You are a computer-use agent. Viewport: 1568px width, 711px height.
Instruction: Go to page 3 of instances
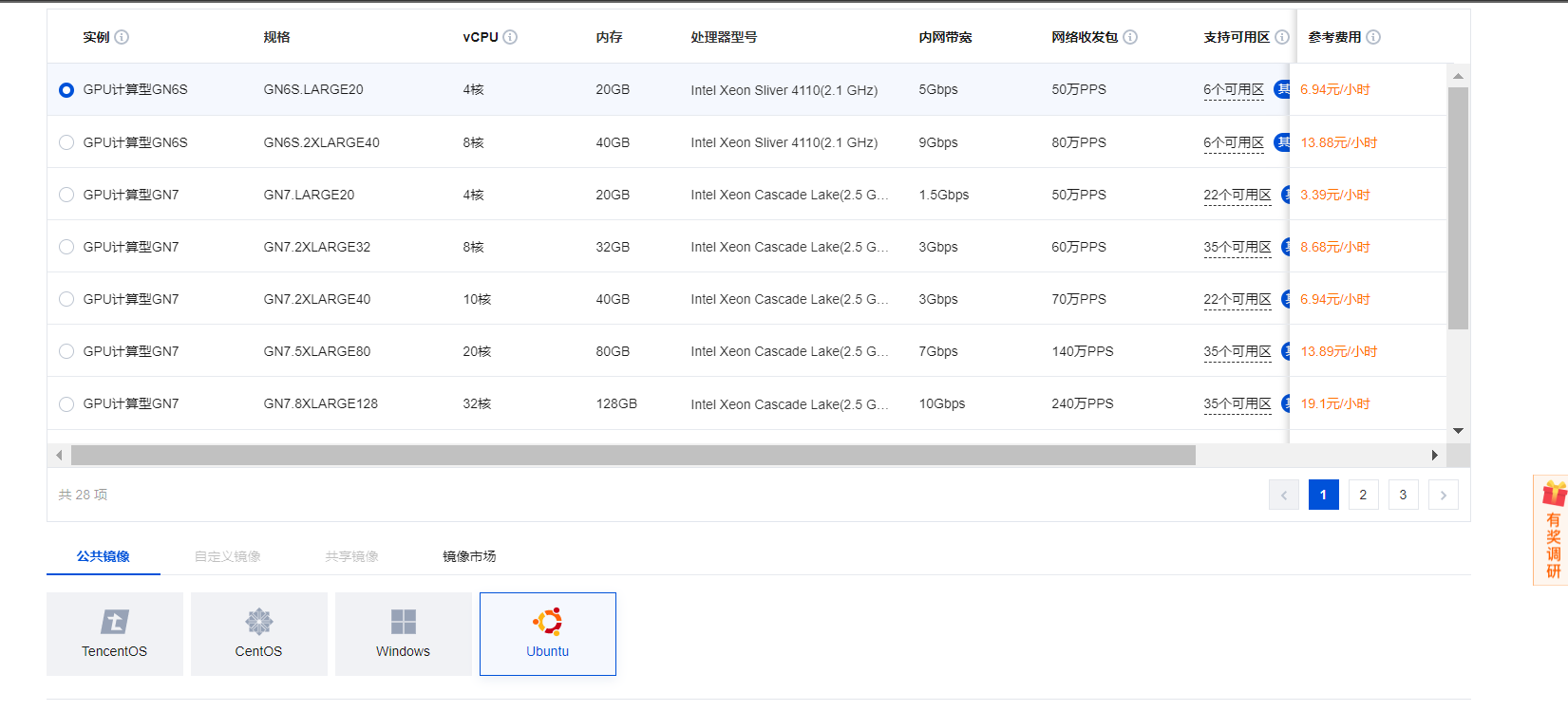(1404, 495)
